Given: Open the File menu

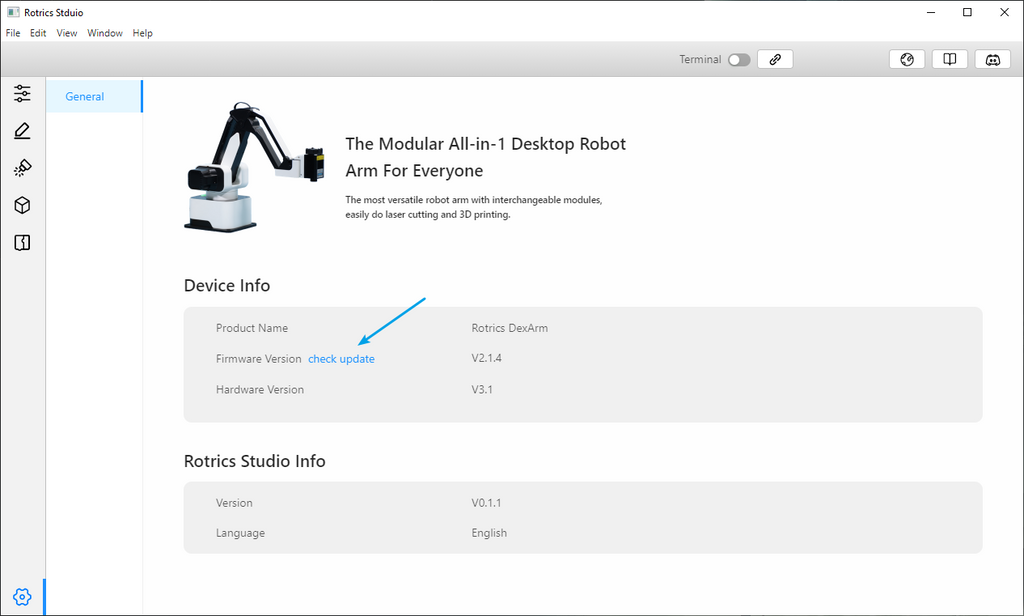Looking at the screenshot, I should (13, 33).
